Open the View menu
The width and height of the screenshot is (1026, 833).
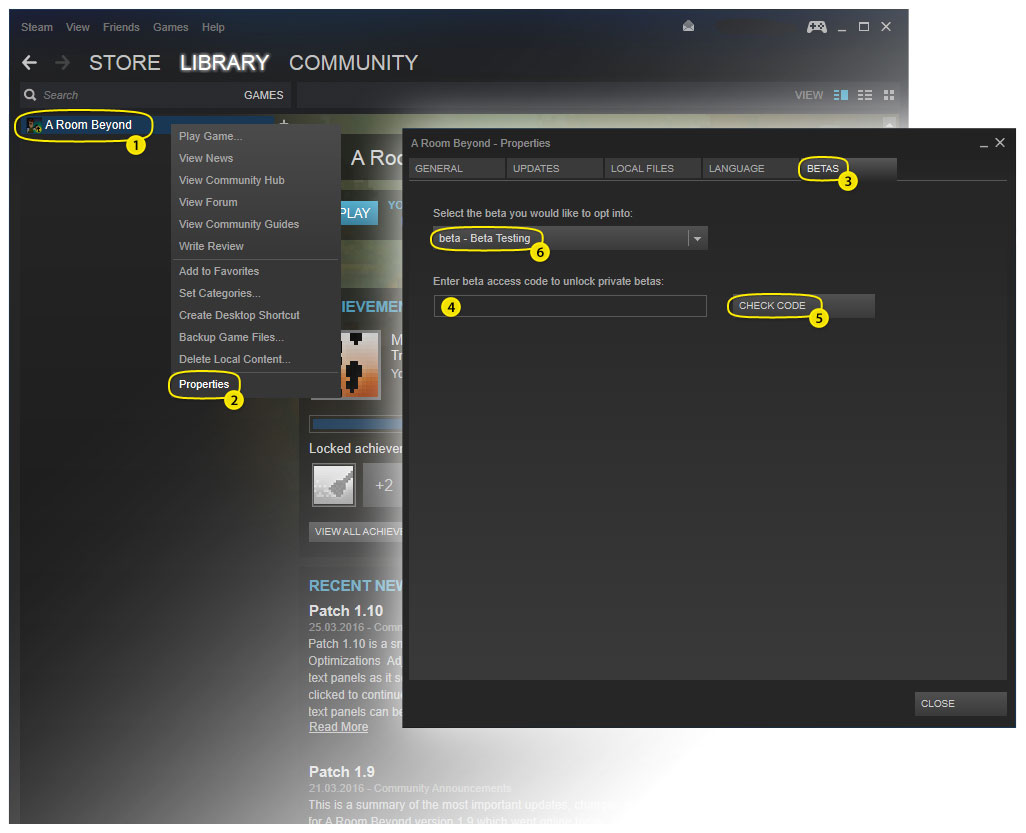coord(77,27)
